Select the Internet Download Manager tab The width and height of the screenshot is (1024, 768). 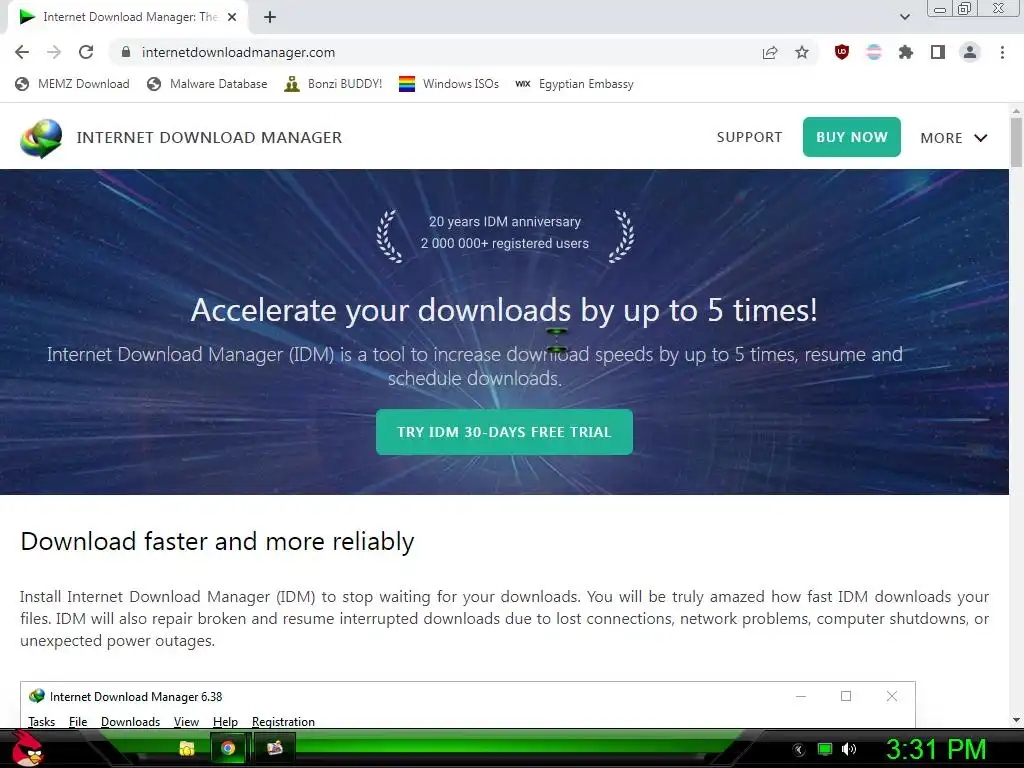tap(128, 18)
